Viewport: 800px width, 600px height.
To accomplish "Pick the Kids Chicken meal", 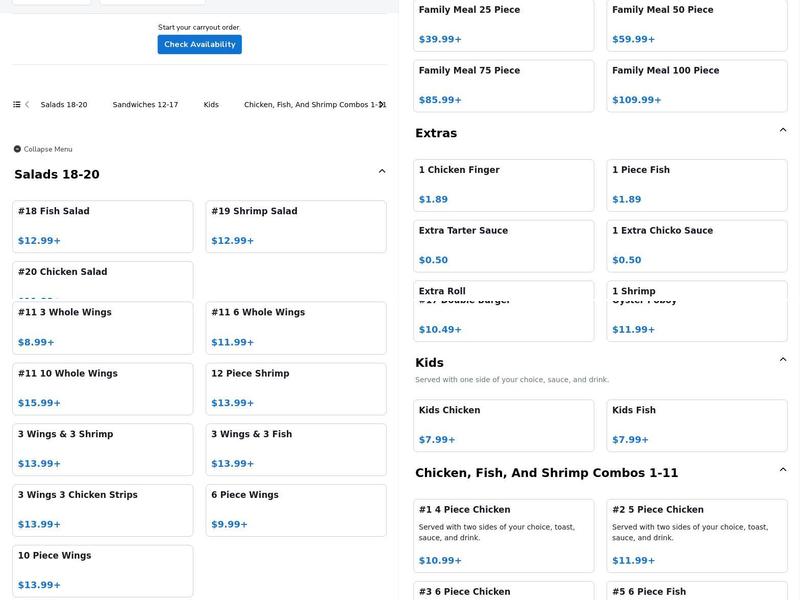I will [x=503, y=425].
